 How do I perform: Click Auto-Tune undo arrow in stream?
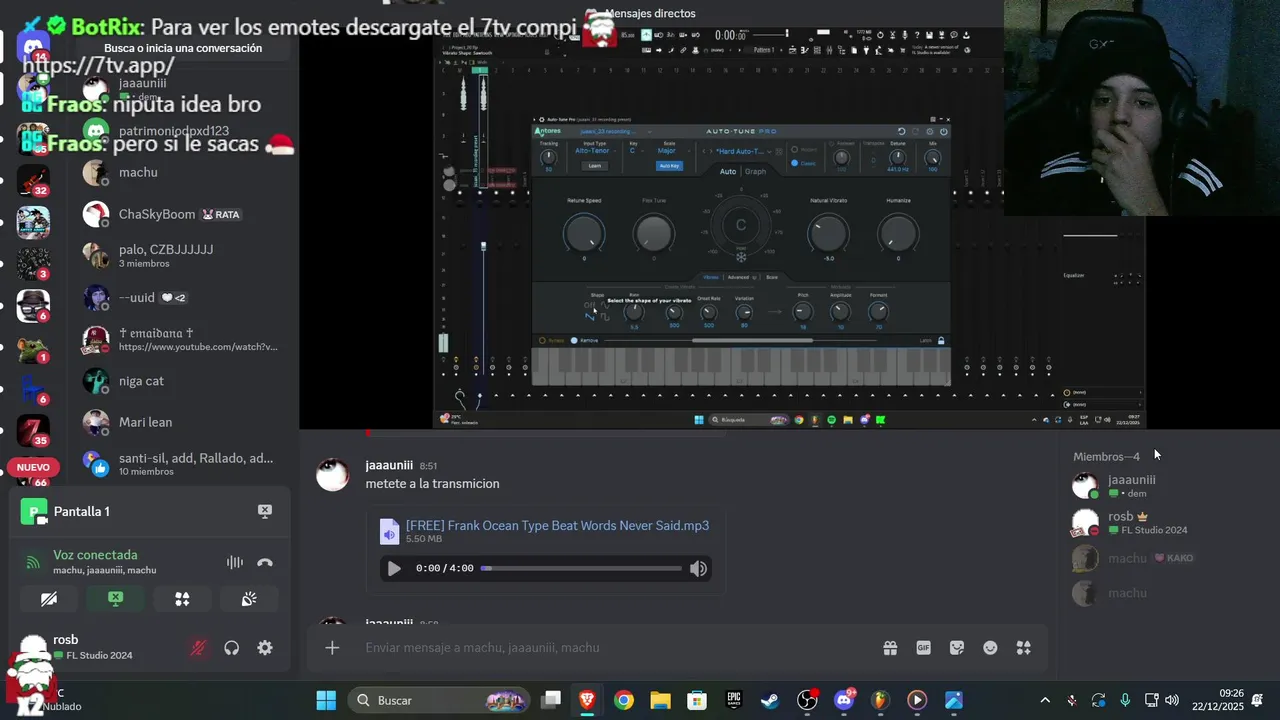902,131
